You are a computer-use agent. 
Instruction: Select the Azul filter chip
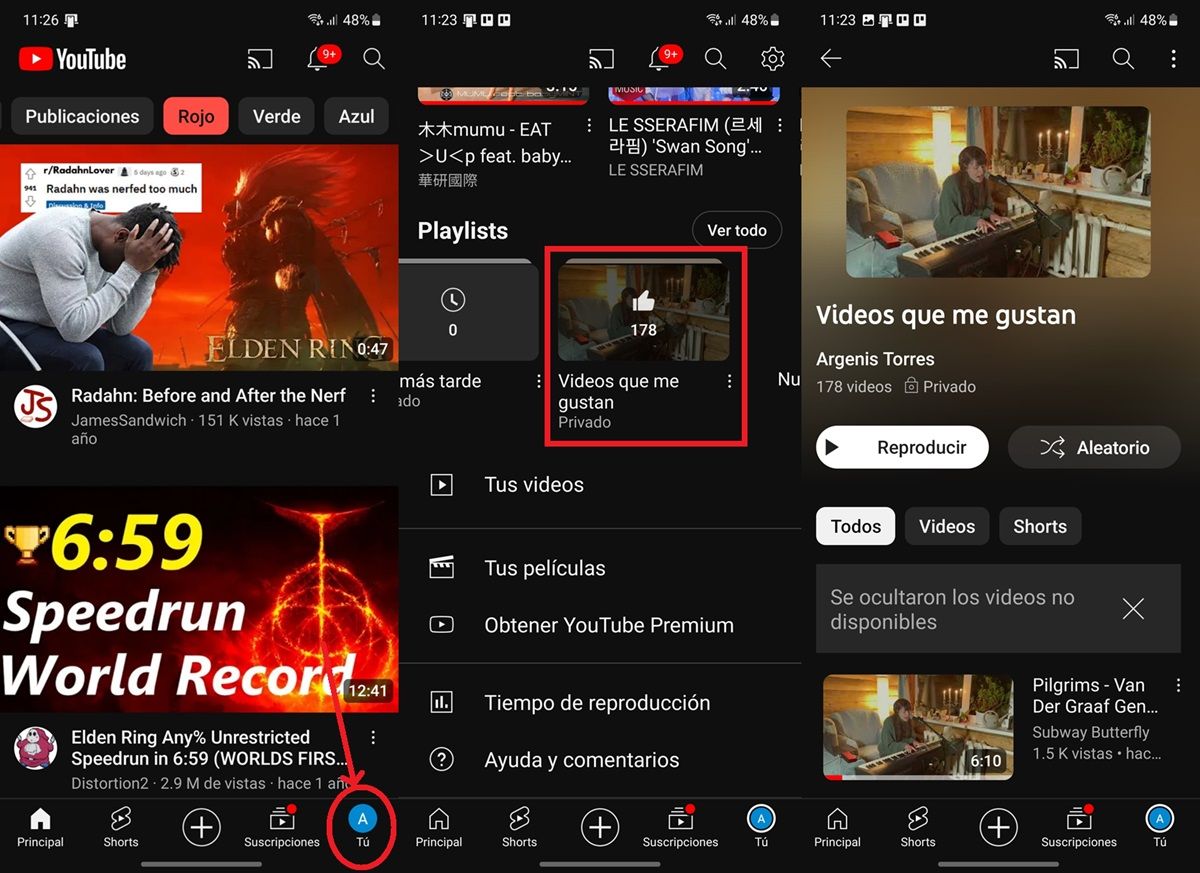point(356,116)
